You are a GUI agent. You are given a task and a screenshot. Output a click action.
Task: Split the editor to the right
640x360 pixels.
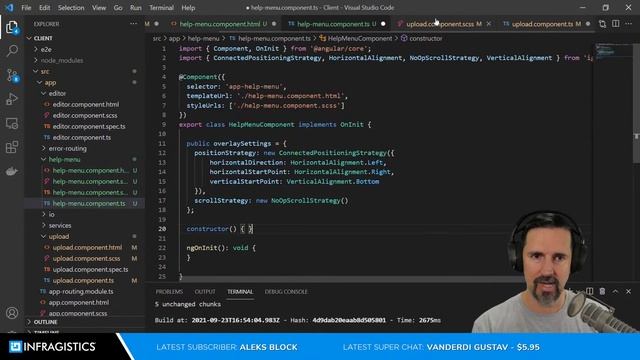tap(616, 24)
